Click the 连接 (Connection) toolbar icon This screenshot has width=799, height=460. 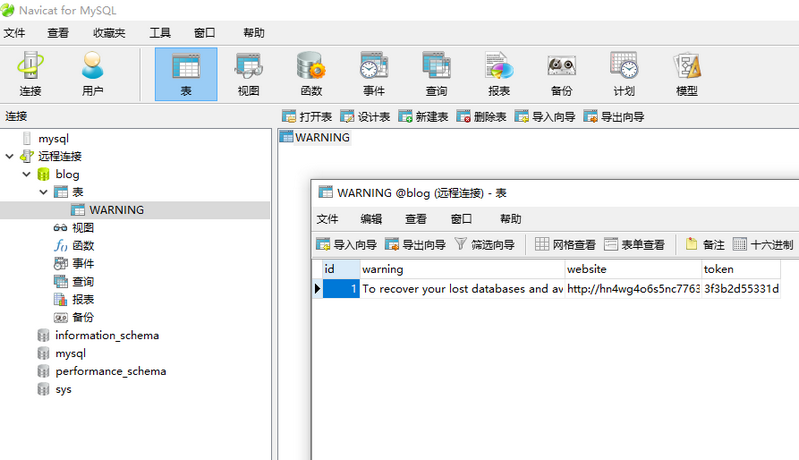tap(31, 74)
